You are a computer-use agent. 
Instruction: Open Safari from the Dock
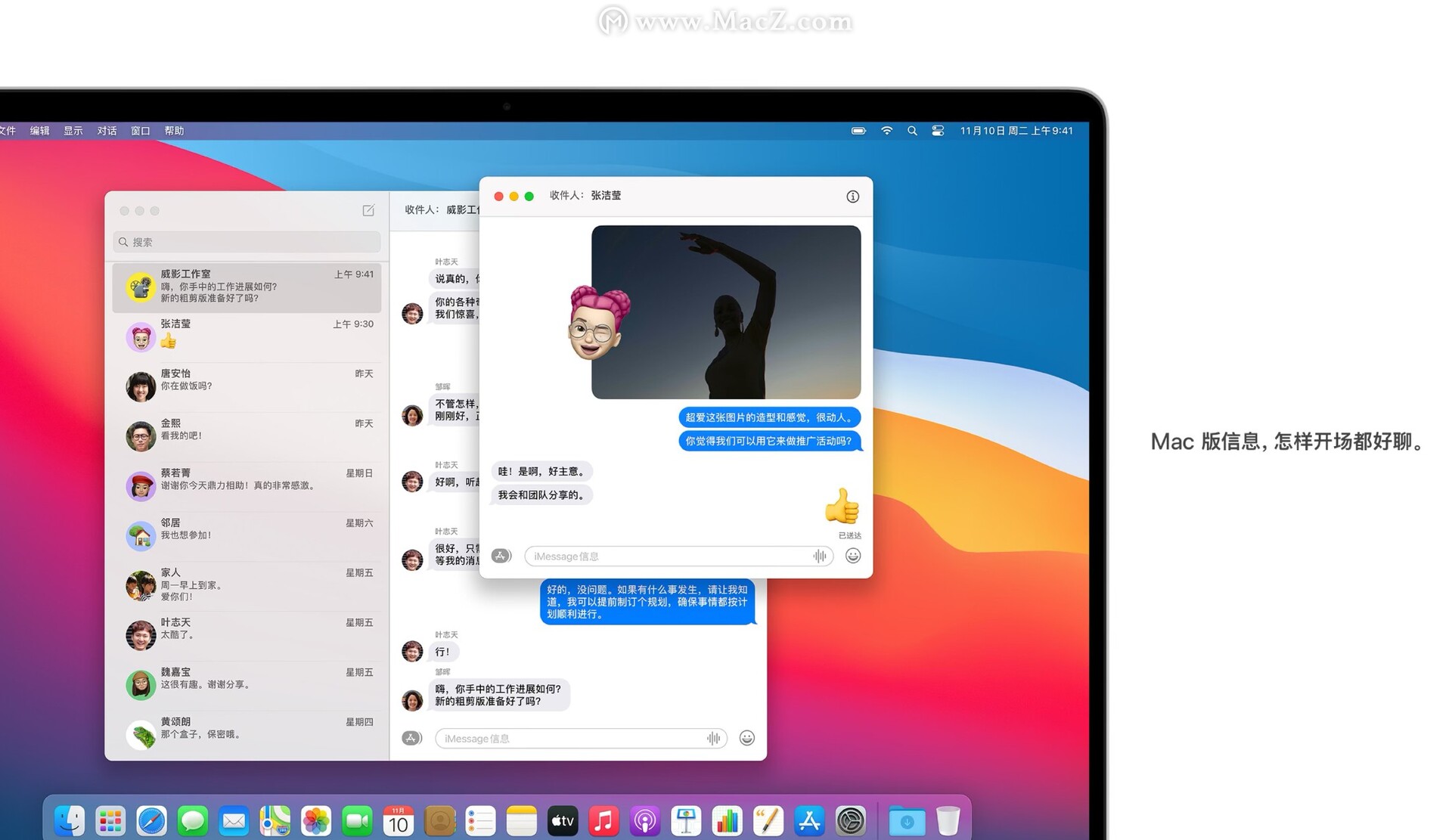click(x=151, y=821)
